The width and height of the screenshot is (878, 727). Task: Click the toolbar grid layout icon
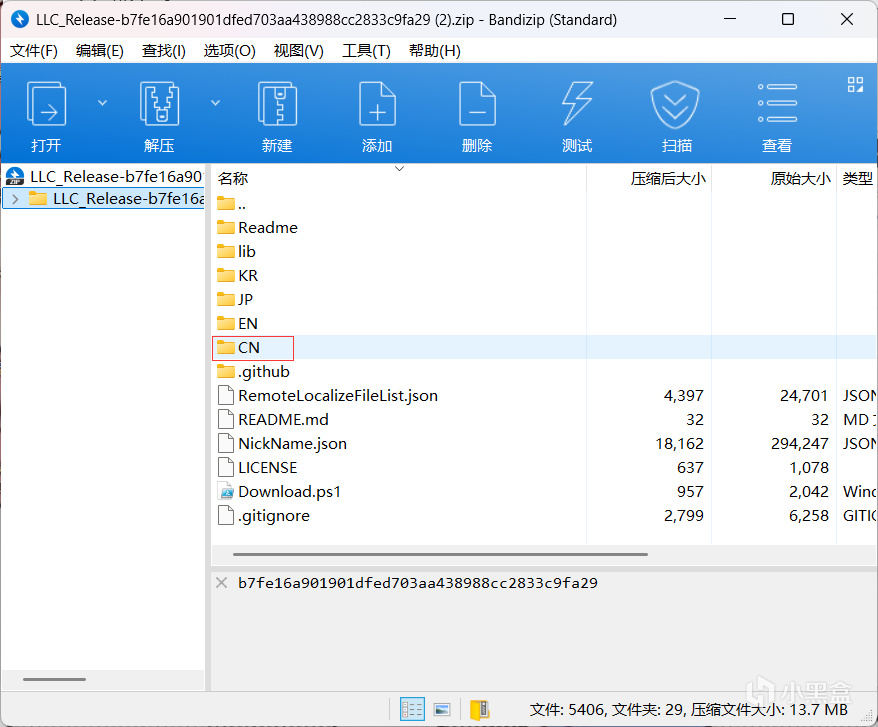click(855, 85)
